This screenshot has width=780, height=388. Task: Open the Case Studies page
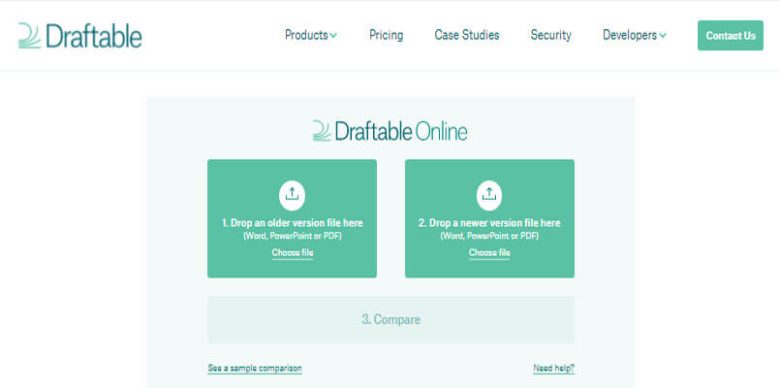click(467, 35)
